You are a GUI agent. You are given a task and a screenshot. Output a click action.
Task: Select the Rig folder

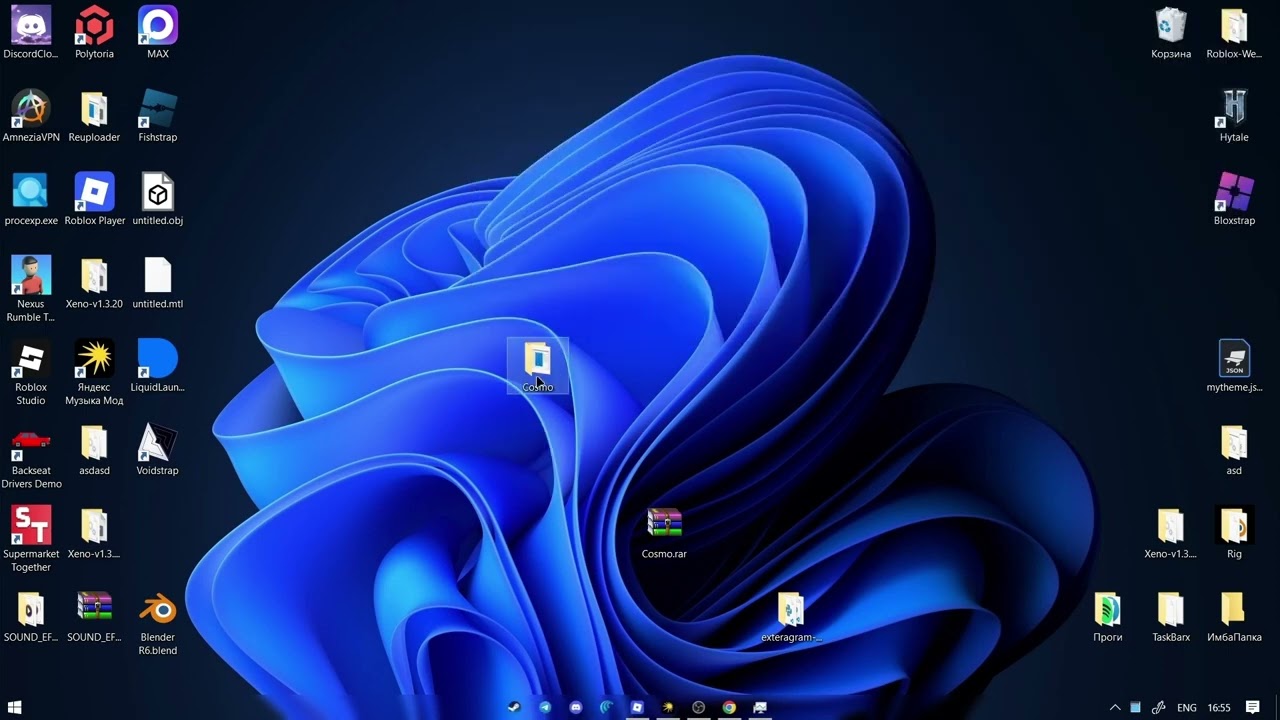(x=1234, y=533)
